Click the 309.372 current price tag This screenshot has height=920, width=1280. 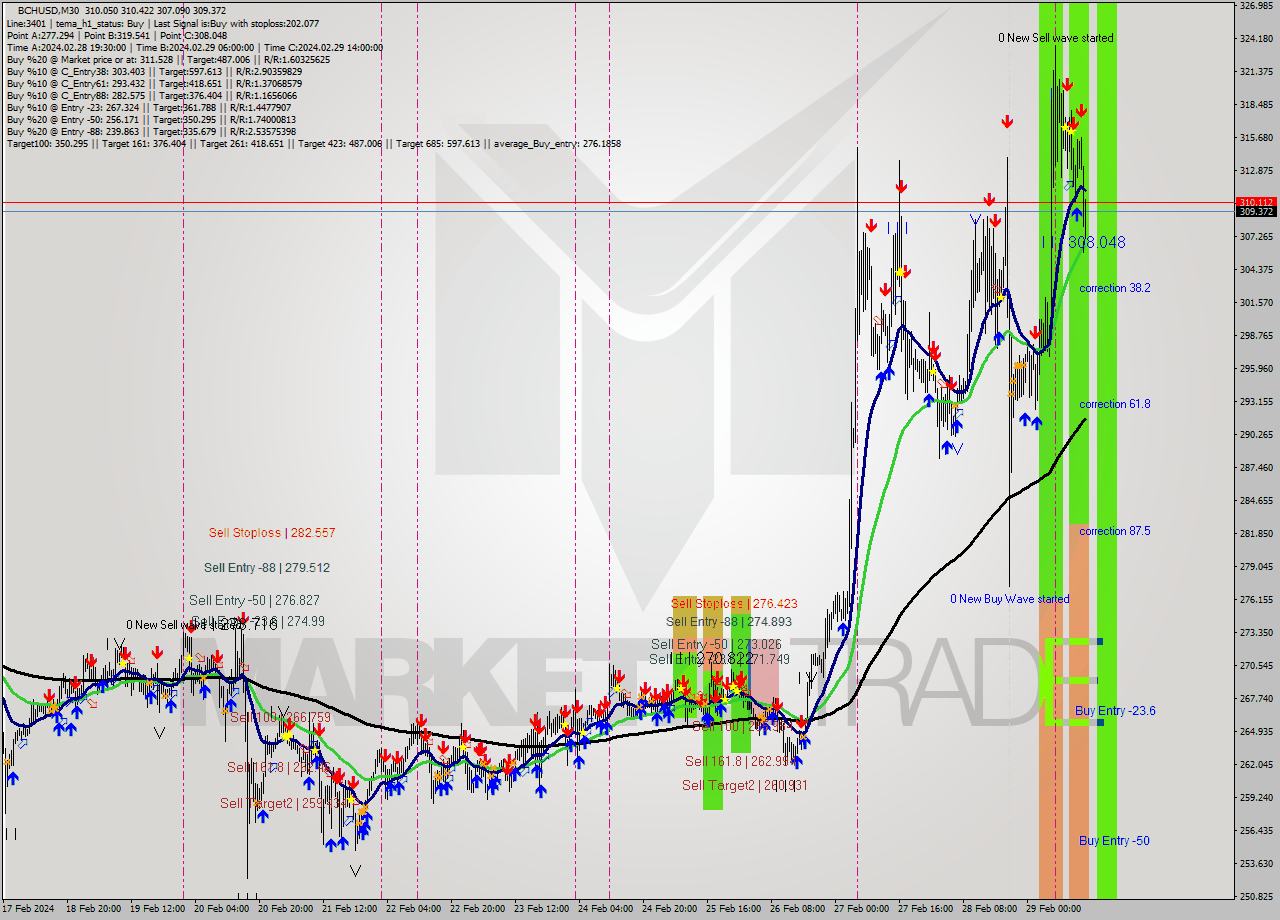tap(1256, 211)
